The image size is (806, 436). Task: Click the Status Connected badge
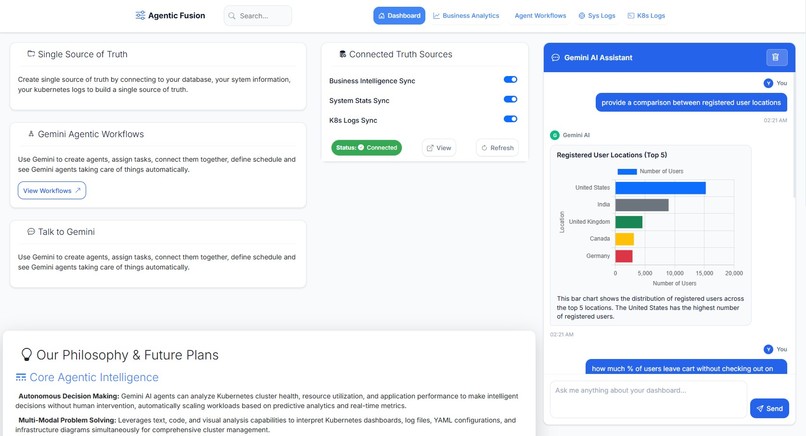[x=367, y=148]
